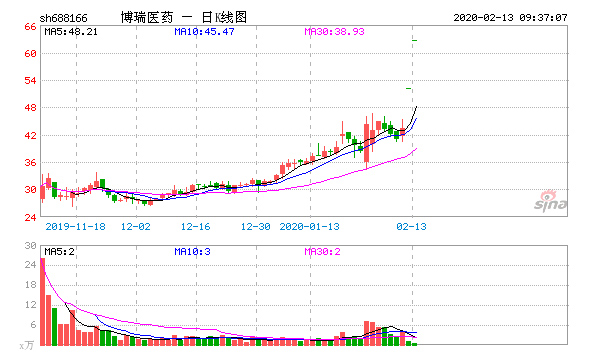Image resolution: width=589 pixels, height=361 pixels.
Task: Click the price chart MA30:38.93 label
Action: click(334, 32)
